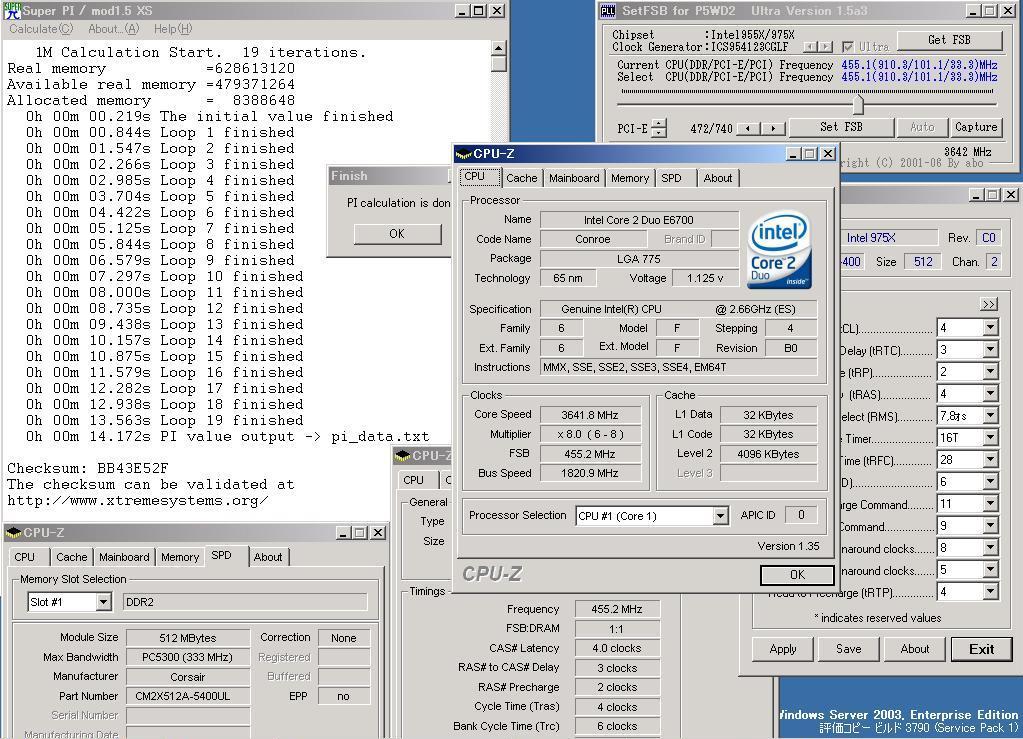The image size is (1023, 739).
Task: Open the Slot #1 memory slot dropdown
Action: [x=103, y=602]
